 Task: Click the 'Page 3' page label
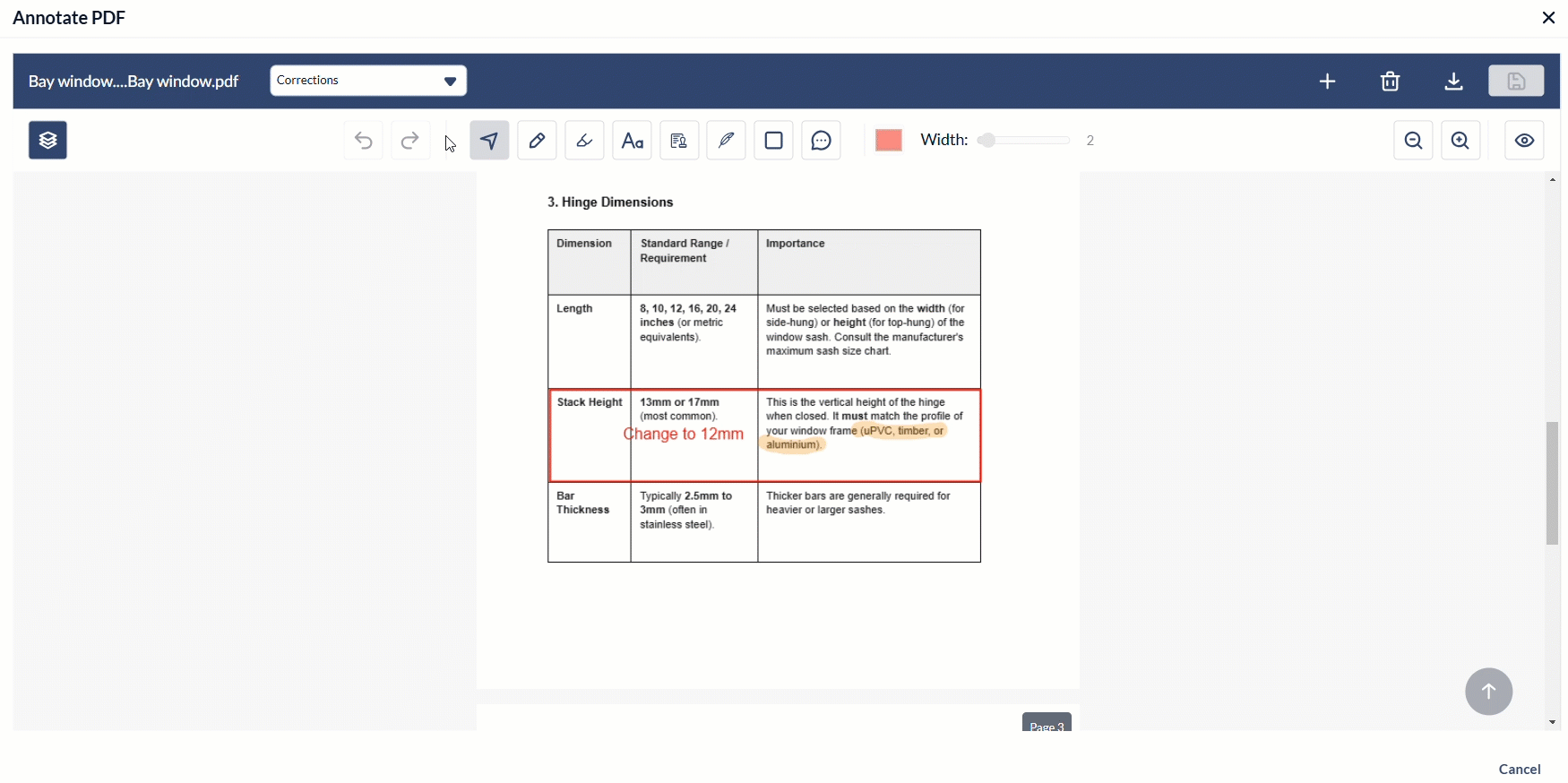(x=1047, y=724)
